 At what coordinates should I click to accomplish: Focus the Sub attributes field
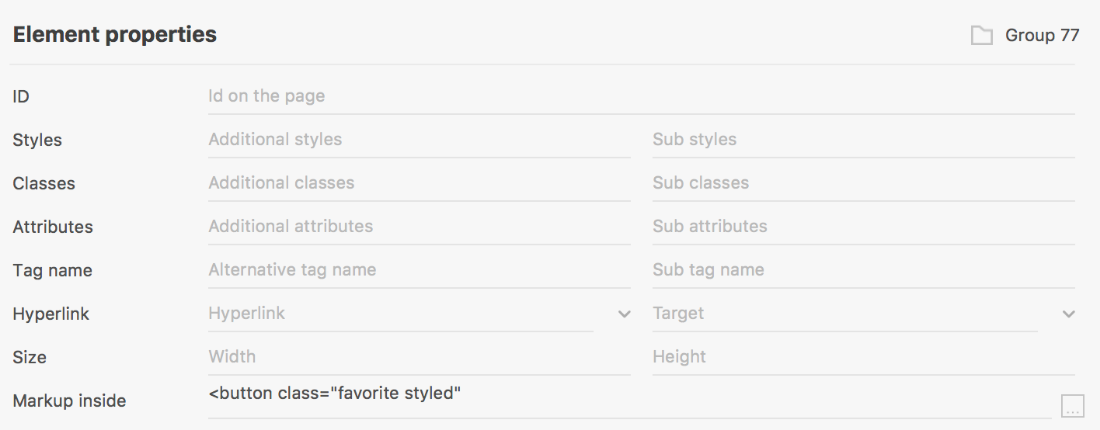pos(864,227)
